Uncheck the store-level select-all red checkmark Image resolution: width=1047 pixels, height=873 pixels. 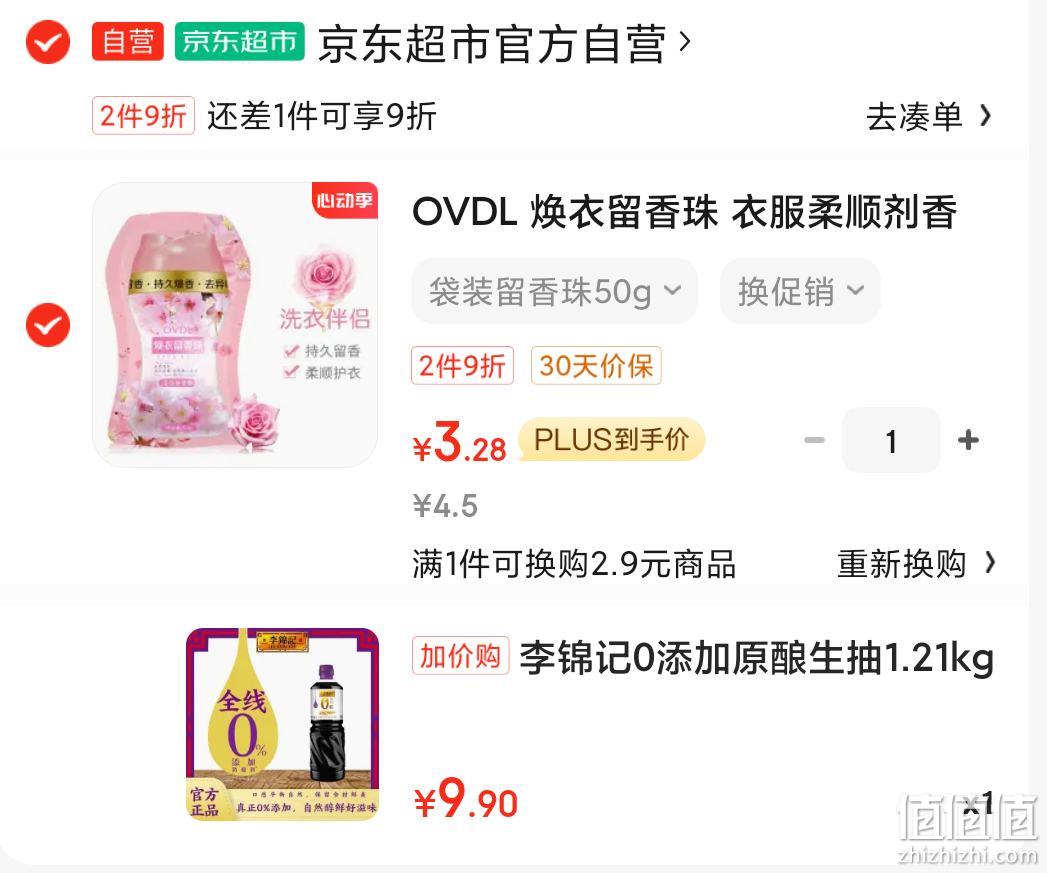47,42
